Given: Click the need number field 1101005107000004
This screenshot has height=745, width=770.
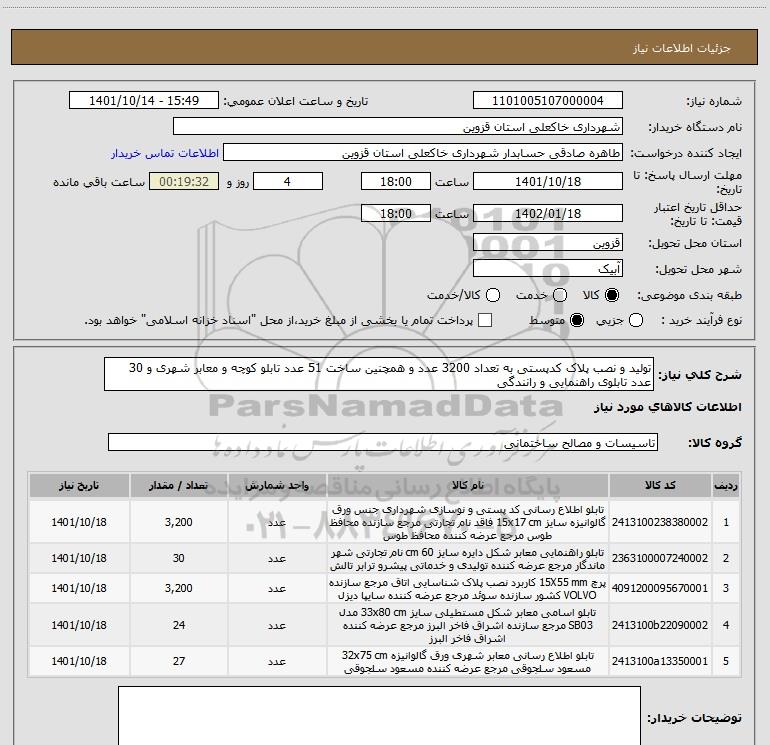Looking at the screenshot, I should point(548,101).
